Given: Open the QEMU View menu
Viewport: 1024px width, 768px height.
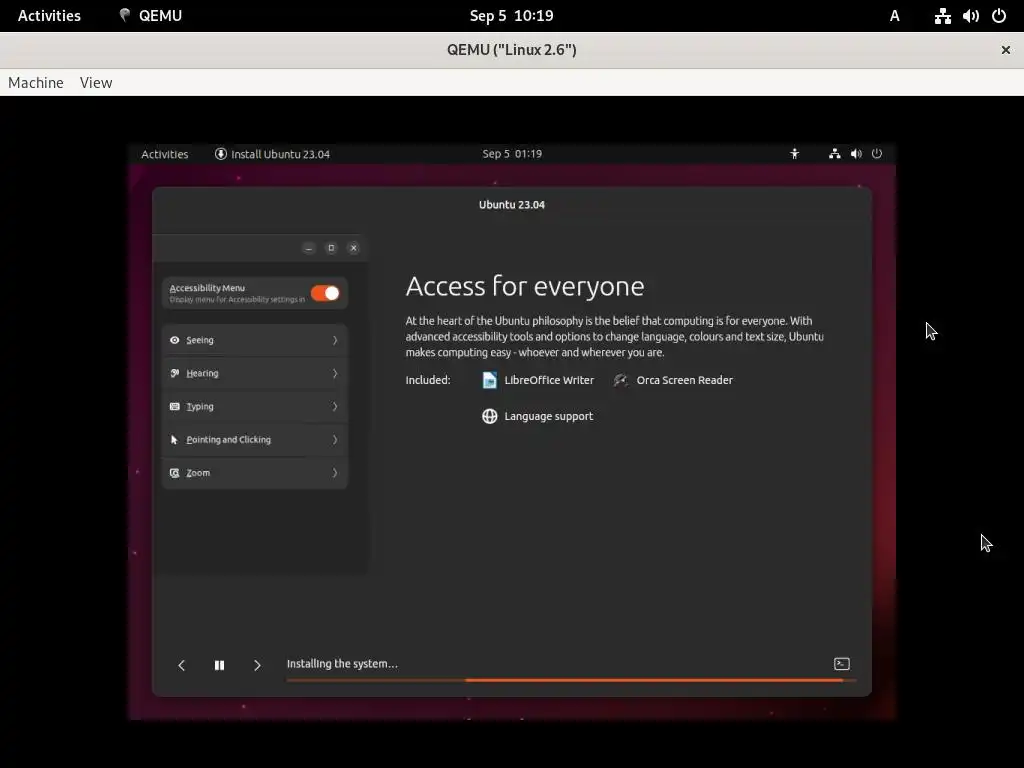Looking at the screenshot, I should click(x=96, y=83).
